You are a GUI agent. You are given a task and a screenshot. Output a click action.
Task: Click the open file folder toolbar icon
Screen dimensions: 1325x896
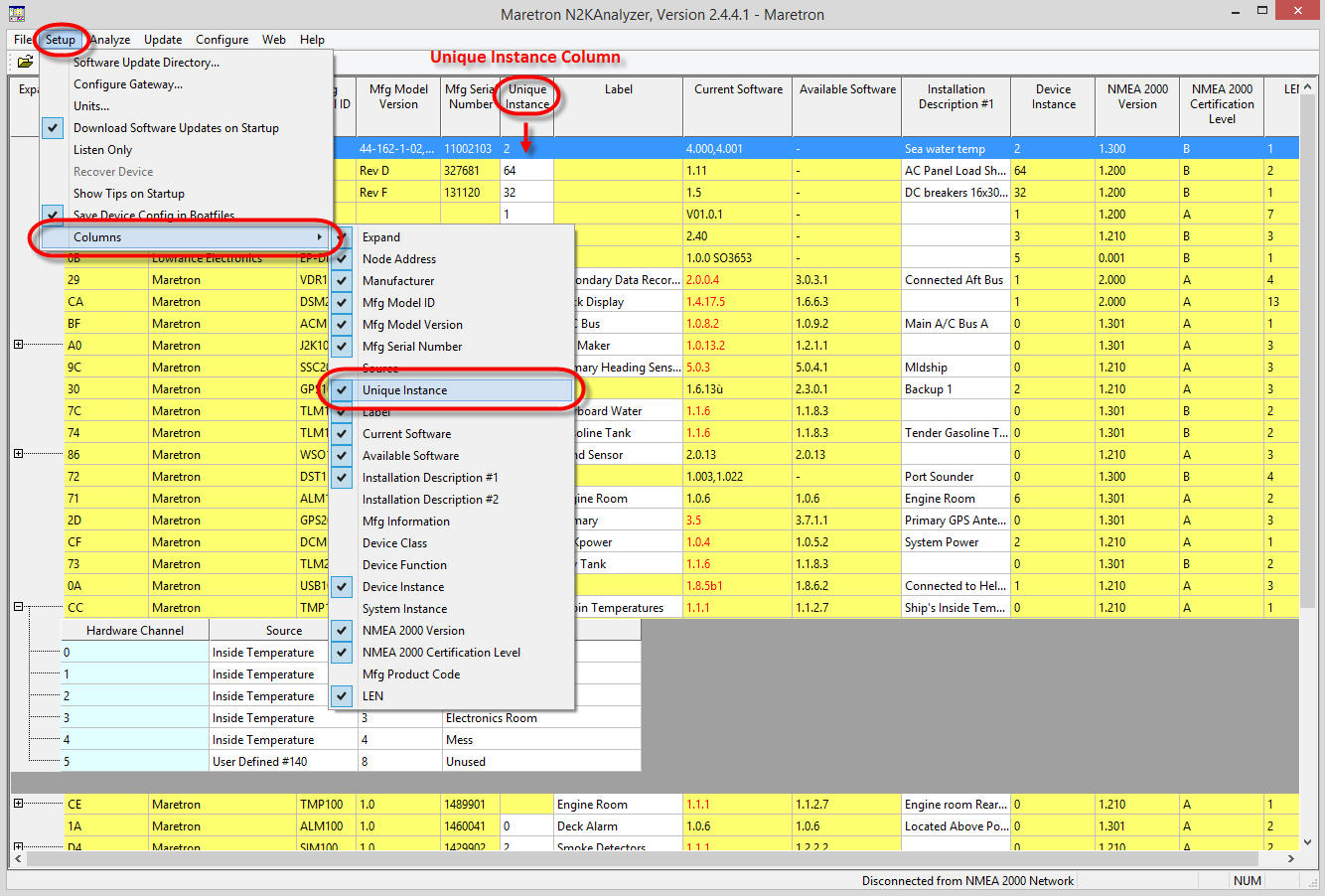coord(25,62)
